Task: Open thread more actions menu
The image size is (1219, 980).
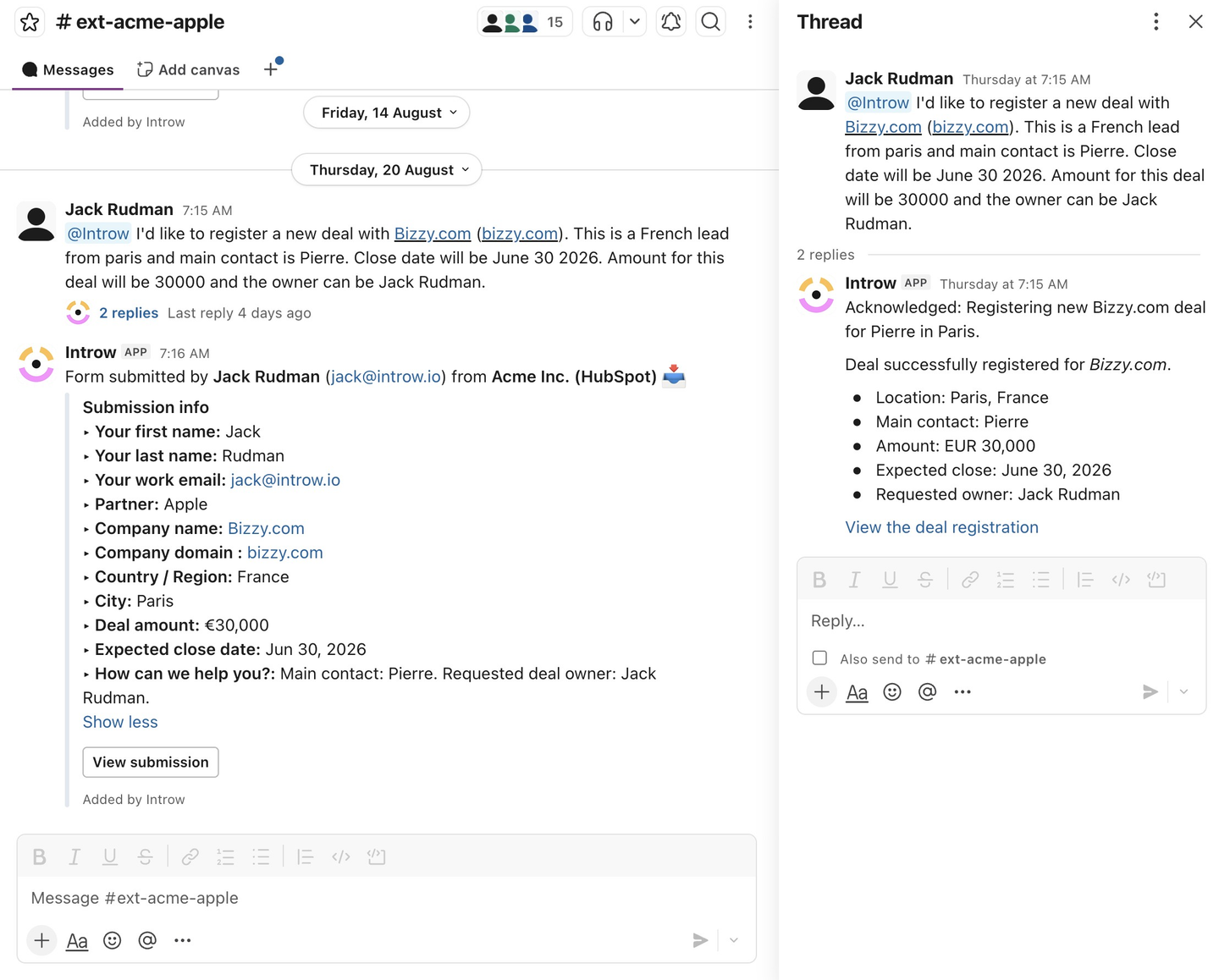Action: [1156, 22]
